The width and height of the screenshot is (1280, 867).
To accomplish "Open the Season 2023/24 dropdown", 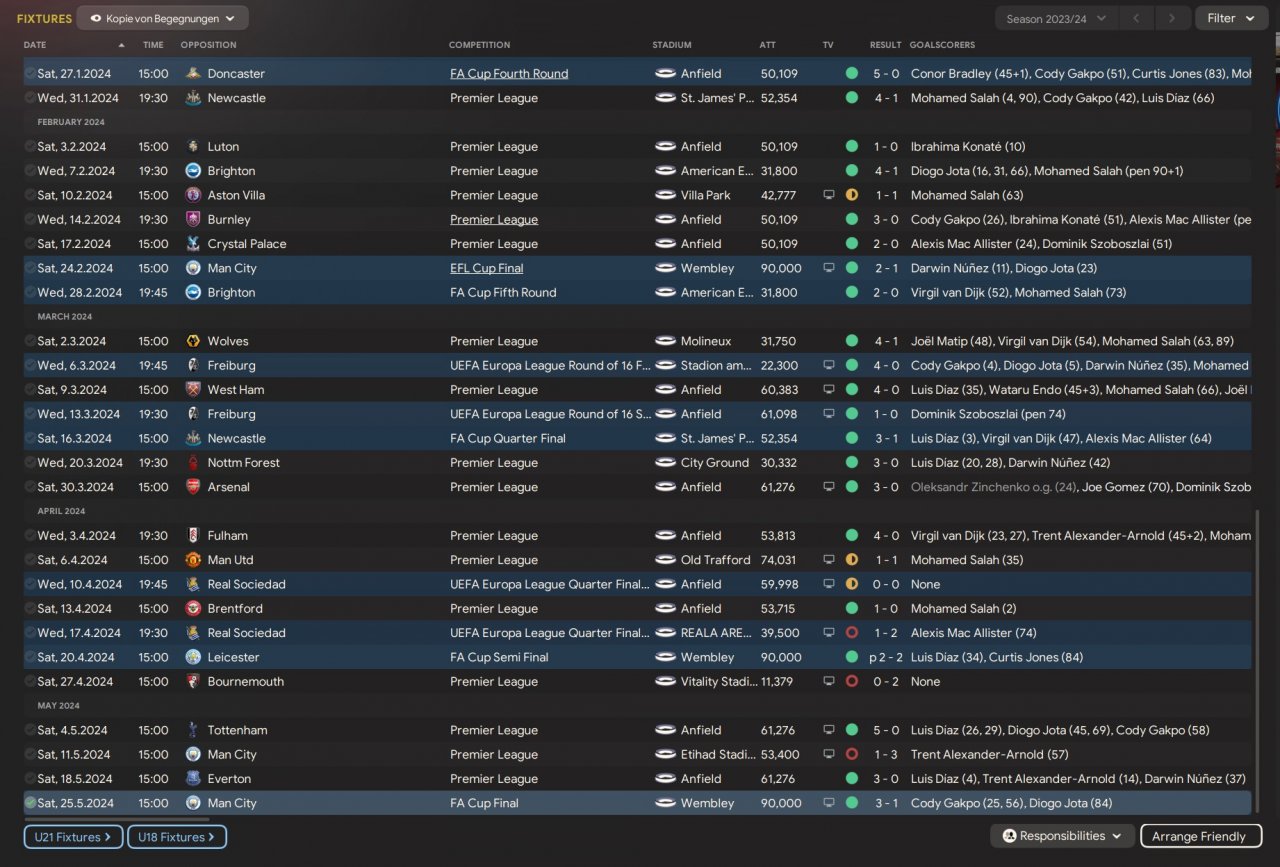I will click(1057, 18).
